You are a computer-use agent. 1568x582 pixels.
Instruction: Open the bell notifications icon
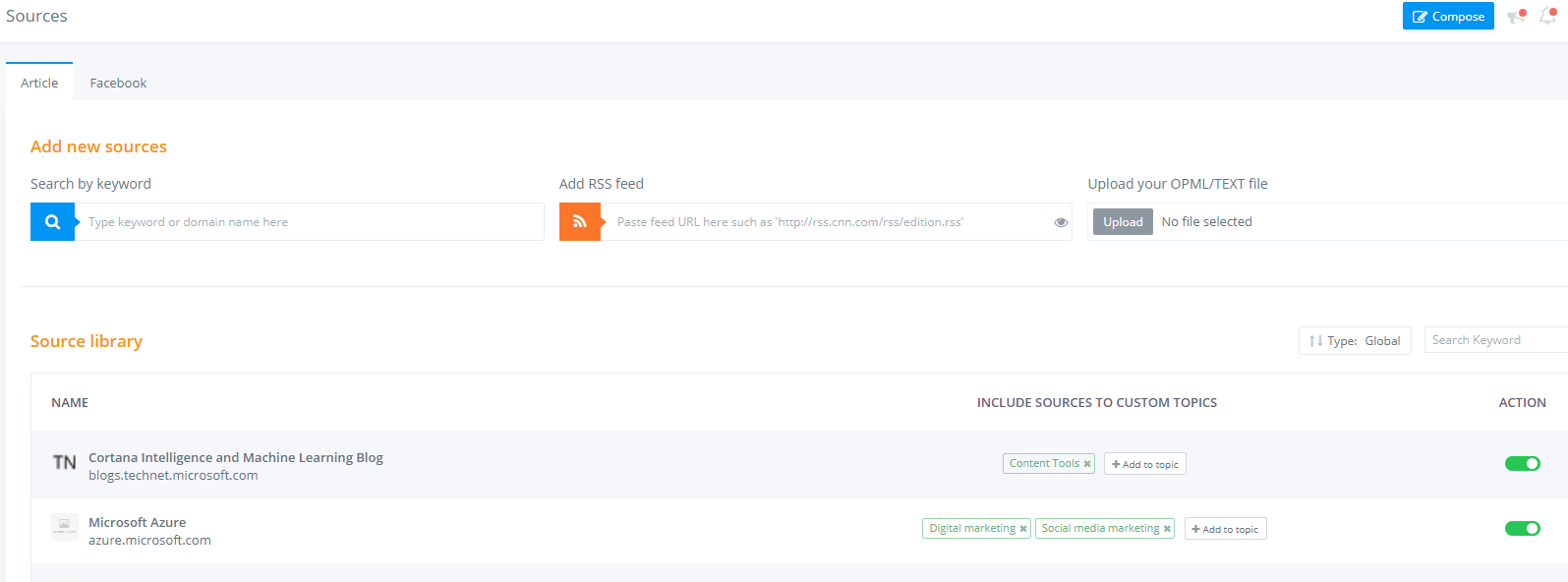tap(1547, 16)
